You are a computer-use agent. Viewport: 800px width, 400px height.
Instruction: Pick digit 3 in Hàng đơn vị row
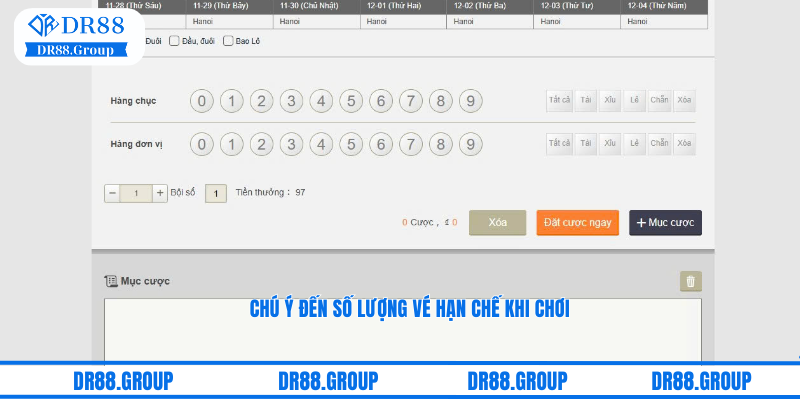click(x=291, y=144)
